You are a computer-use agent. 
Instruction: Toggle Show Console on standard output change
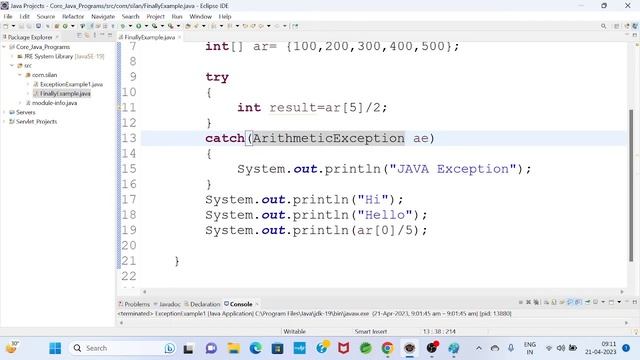[x=570, y=302]
